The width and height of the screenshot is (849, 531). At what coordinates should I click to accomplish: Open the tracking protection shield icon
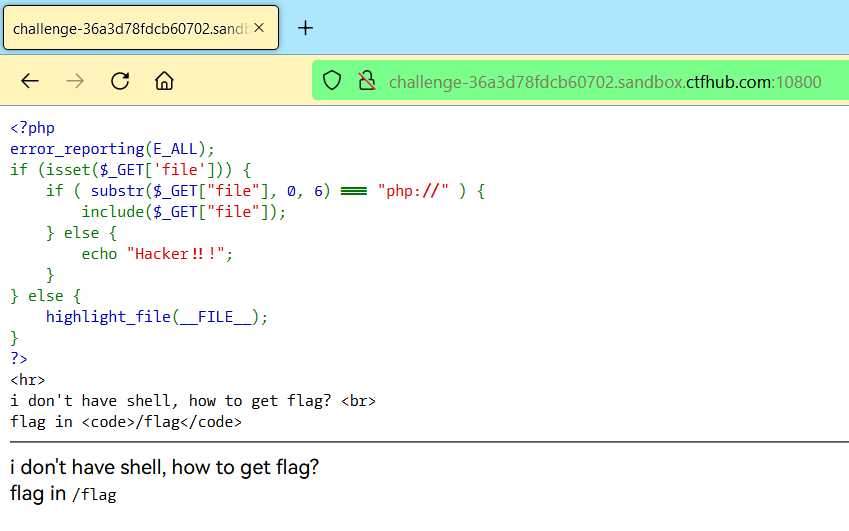pos(332,81)
